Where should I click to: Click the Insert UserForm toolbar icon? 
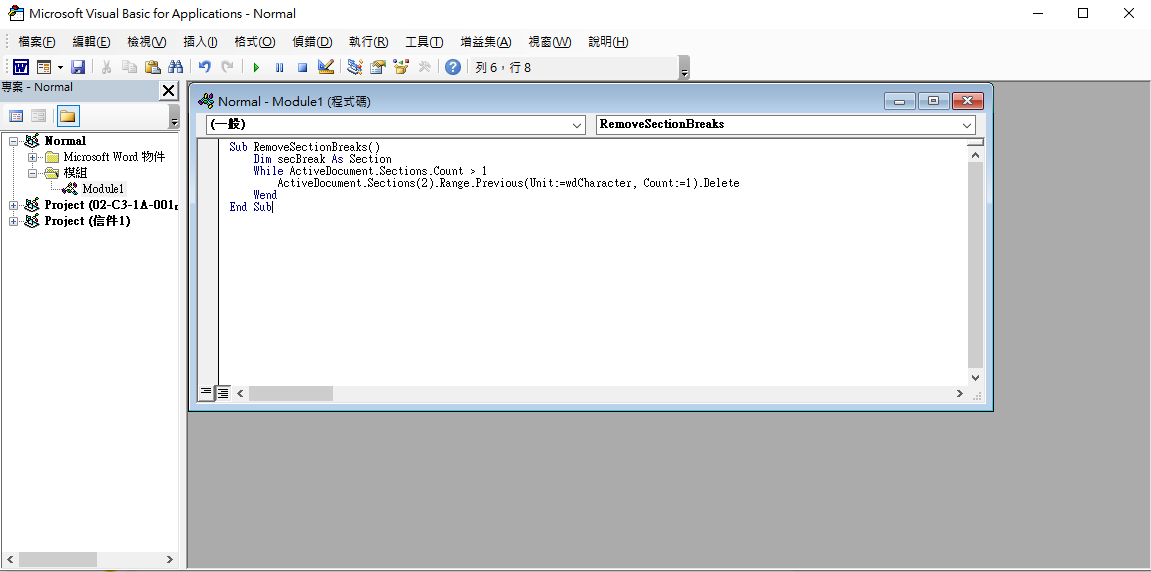44,68
